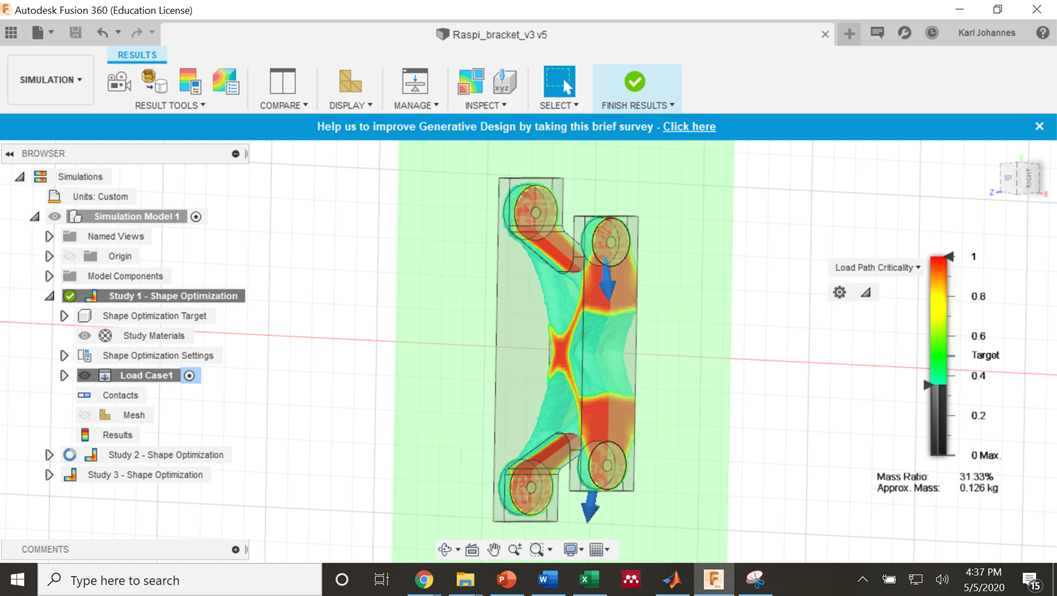Click the Inspect surface probe icon
Viewport: 1057px width, 596px height.
pos(471,82)
